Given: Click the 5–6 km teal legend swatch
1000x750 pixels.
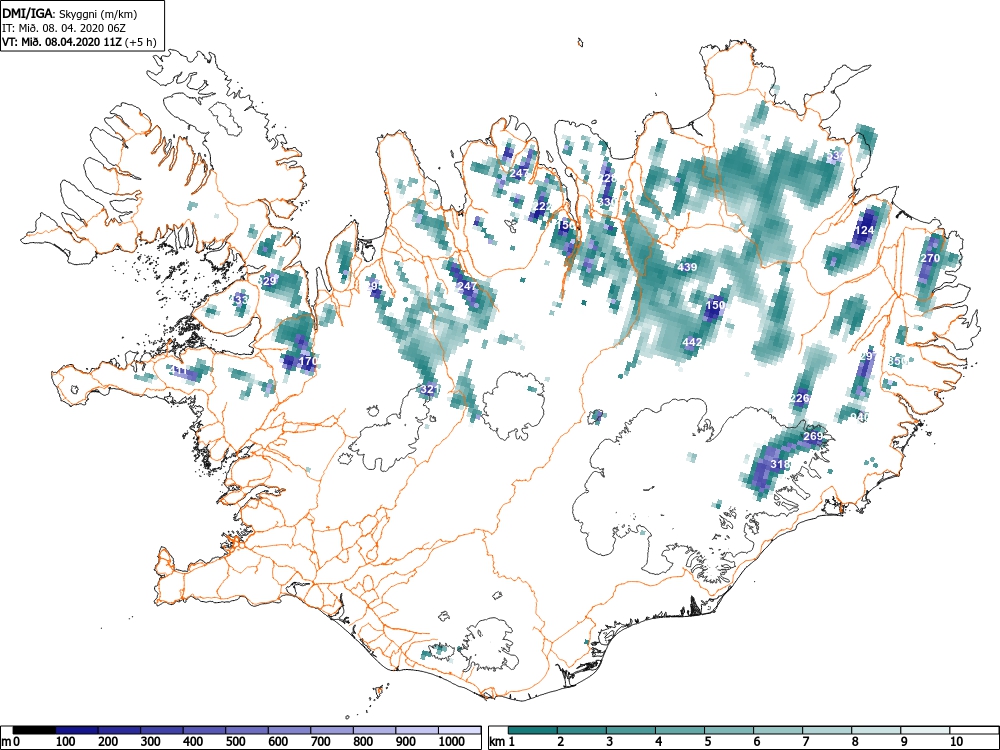Looking at the screenshot, I should [729, 730].
